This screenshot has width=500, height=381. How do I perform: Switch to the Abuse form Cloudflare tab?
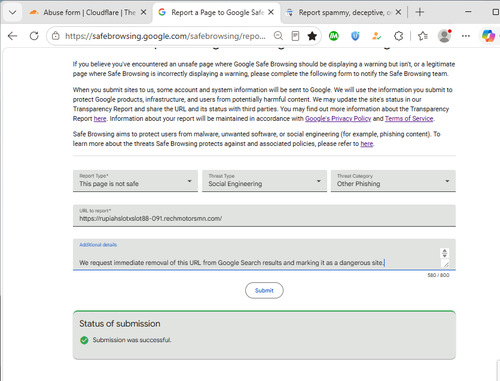(x=88, y=13)
